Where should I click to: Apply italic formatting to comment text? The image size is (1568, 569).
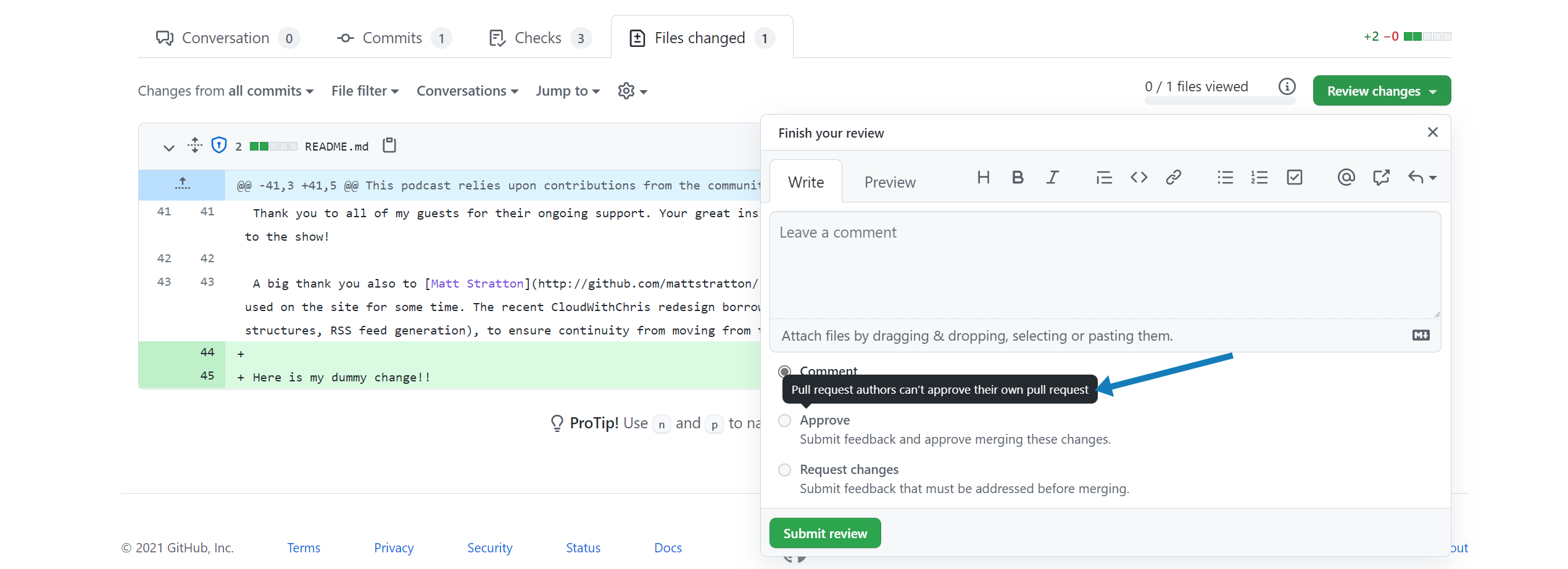pyautogui.click(x=1052, y=178)
